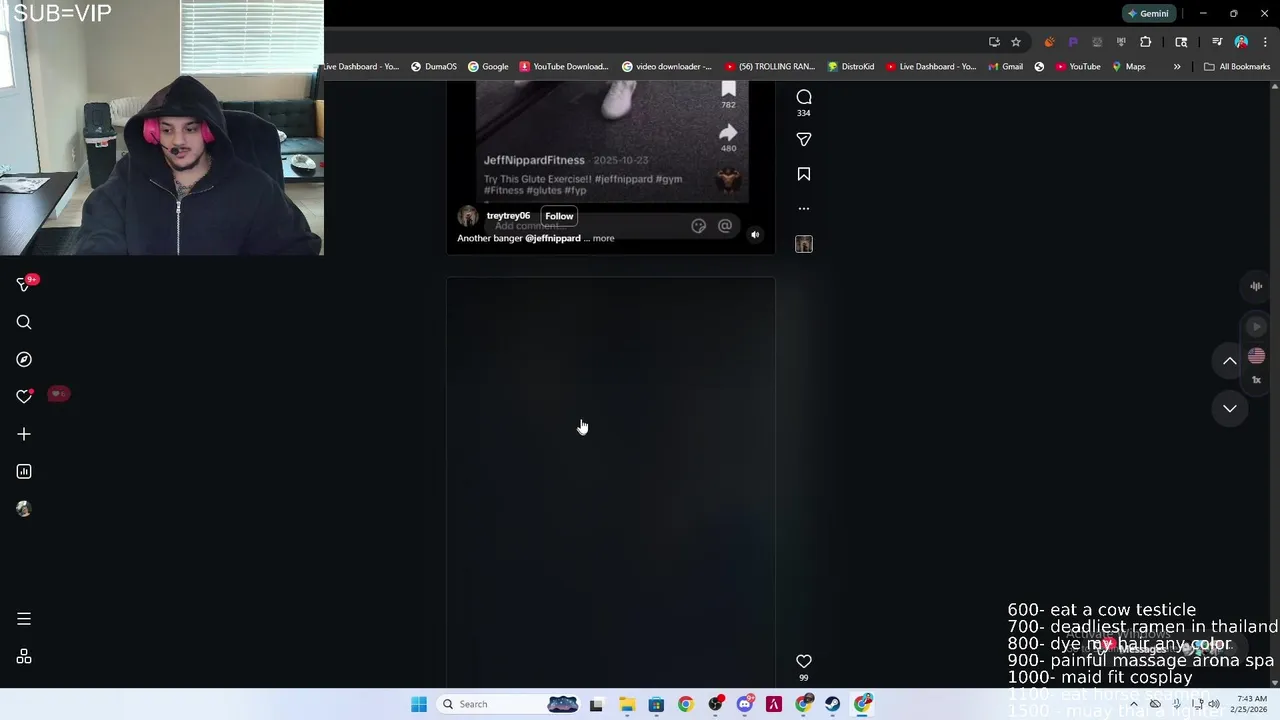Show hidden system tray icons chevron
The image size is (1280, 720).
[1133, 704]
